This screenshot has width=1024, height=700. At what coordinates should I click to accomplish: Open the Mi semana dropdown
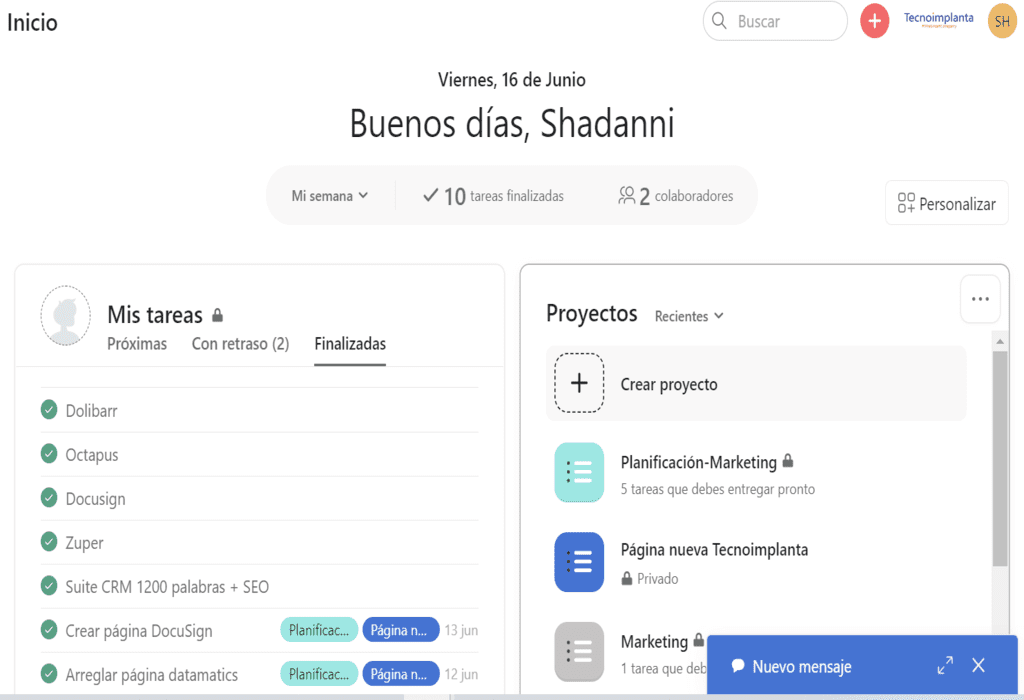coord(330,195)
